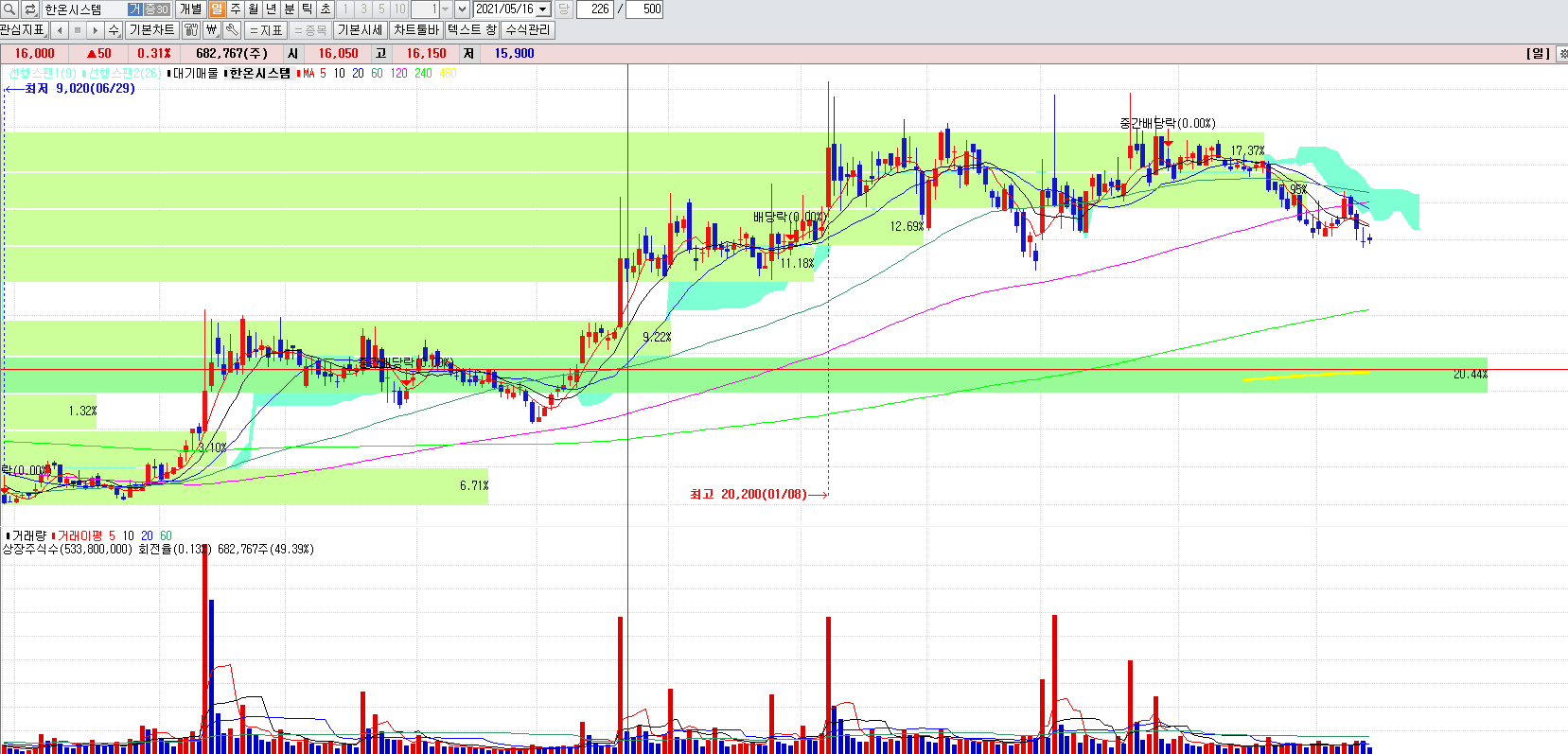Click the 기본차트 button
Viewport: 1568px width, 754px height.
click(x=152, y=30)
